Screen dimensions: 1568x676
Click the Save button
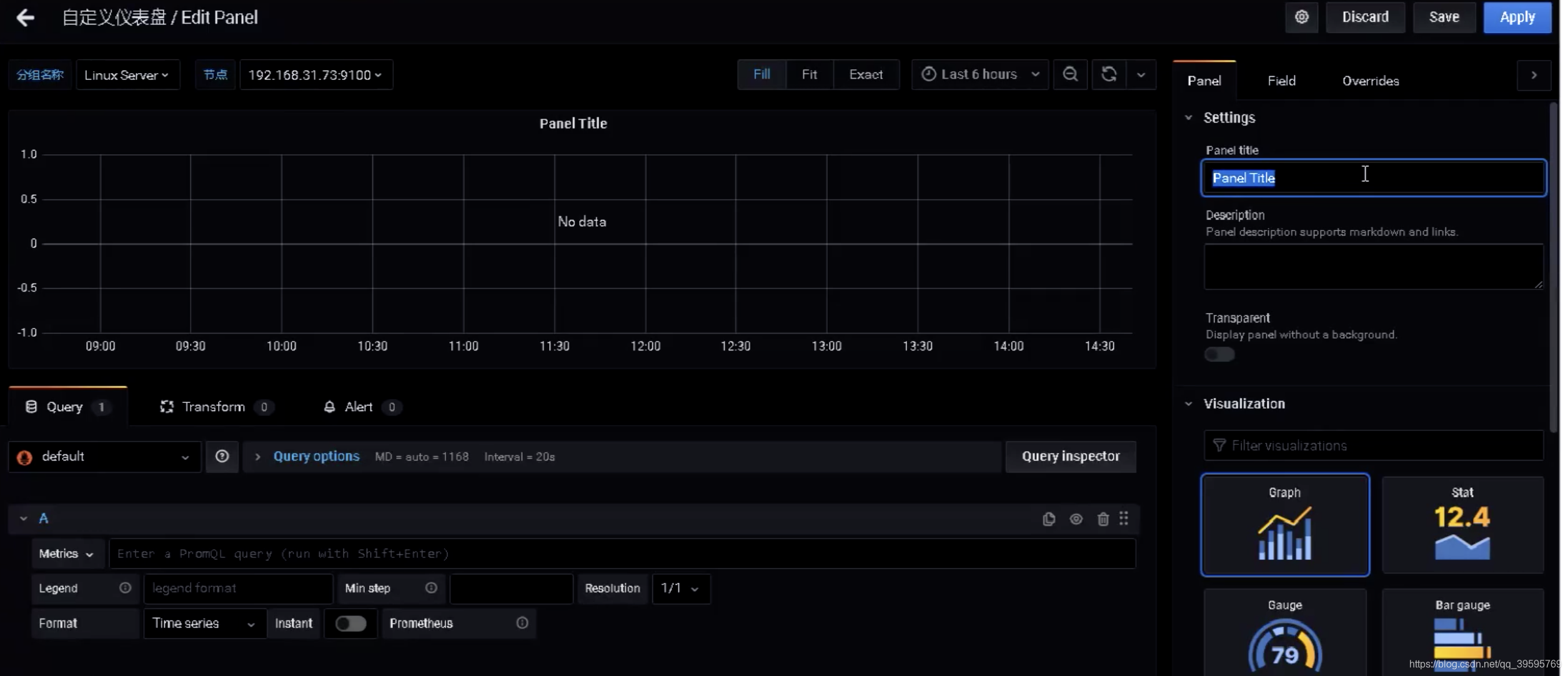[1442, 16]
